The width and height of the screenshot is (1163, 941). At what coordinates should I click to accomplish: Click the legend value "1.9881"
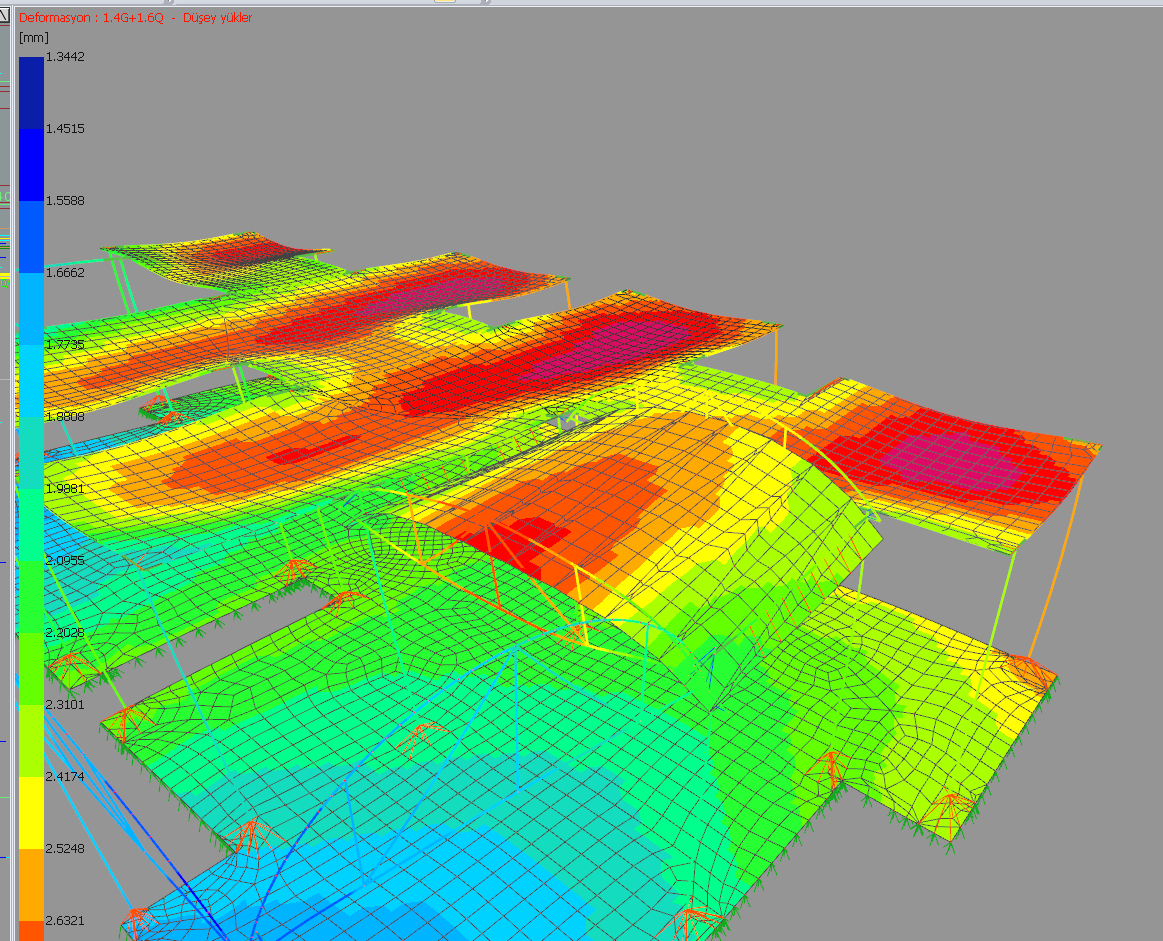(65, 489)
